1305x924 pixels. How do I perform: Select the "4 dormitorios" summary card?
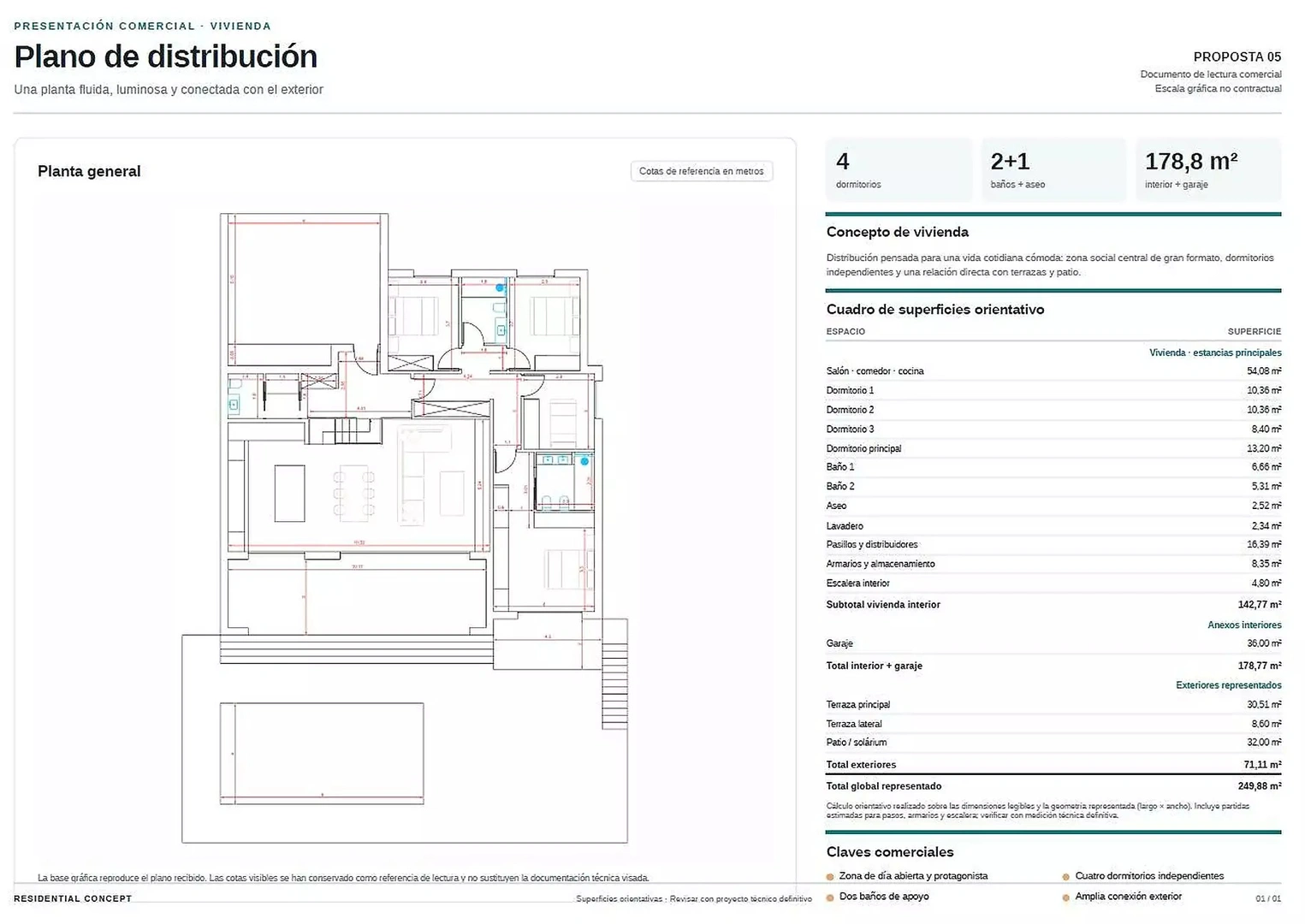click(x=899, y=170)
